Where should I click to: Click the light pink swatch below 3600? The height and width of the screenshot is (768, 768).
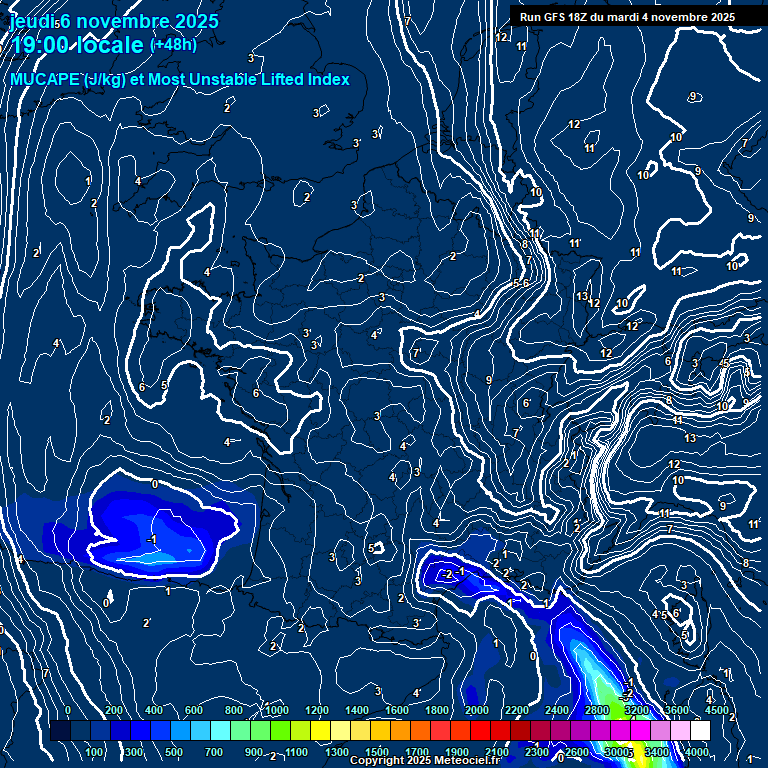point(680,730)
